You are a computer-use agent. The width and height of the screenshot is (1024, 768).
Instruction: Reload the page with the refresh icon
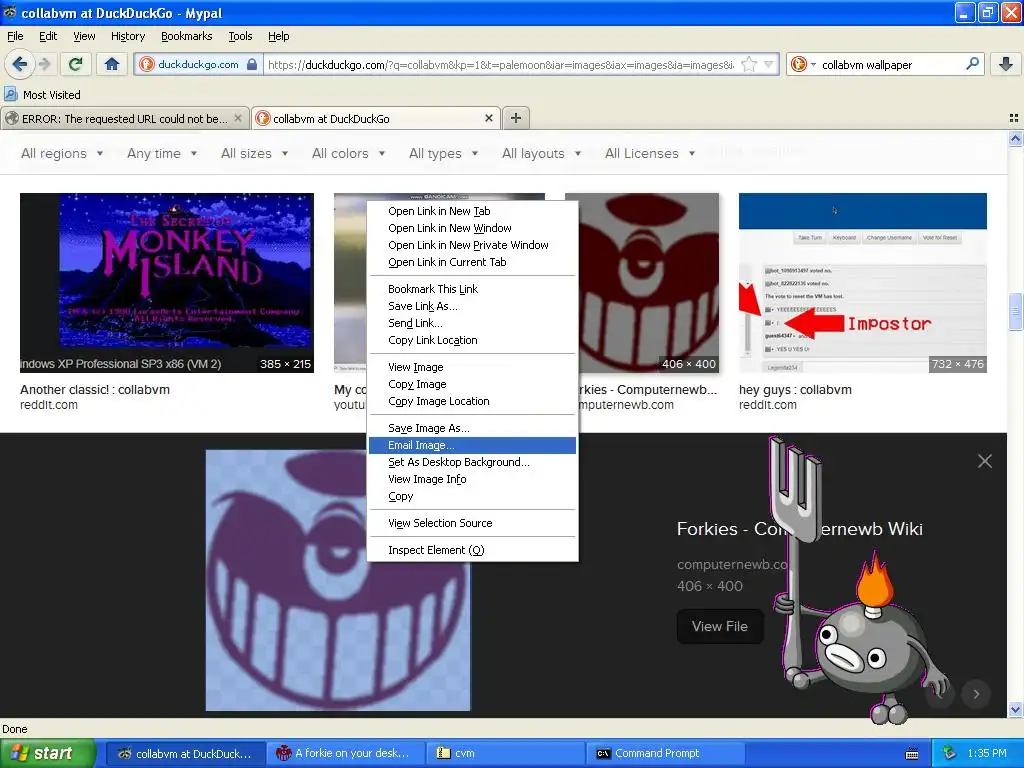75,64
